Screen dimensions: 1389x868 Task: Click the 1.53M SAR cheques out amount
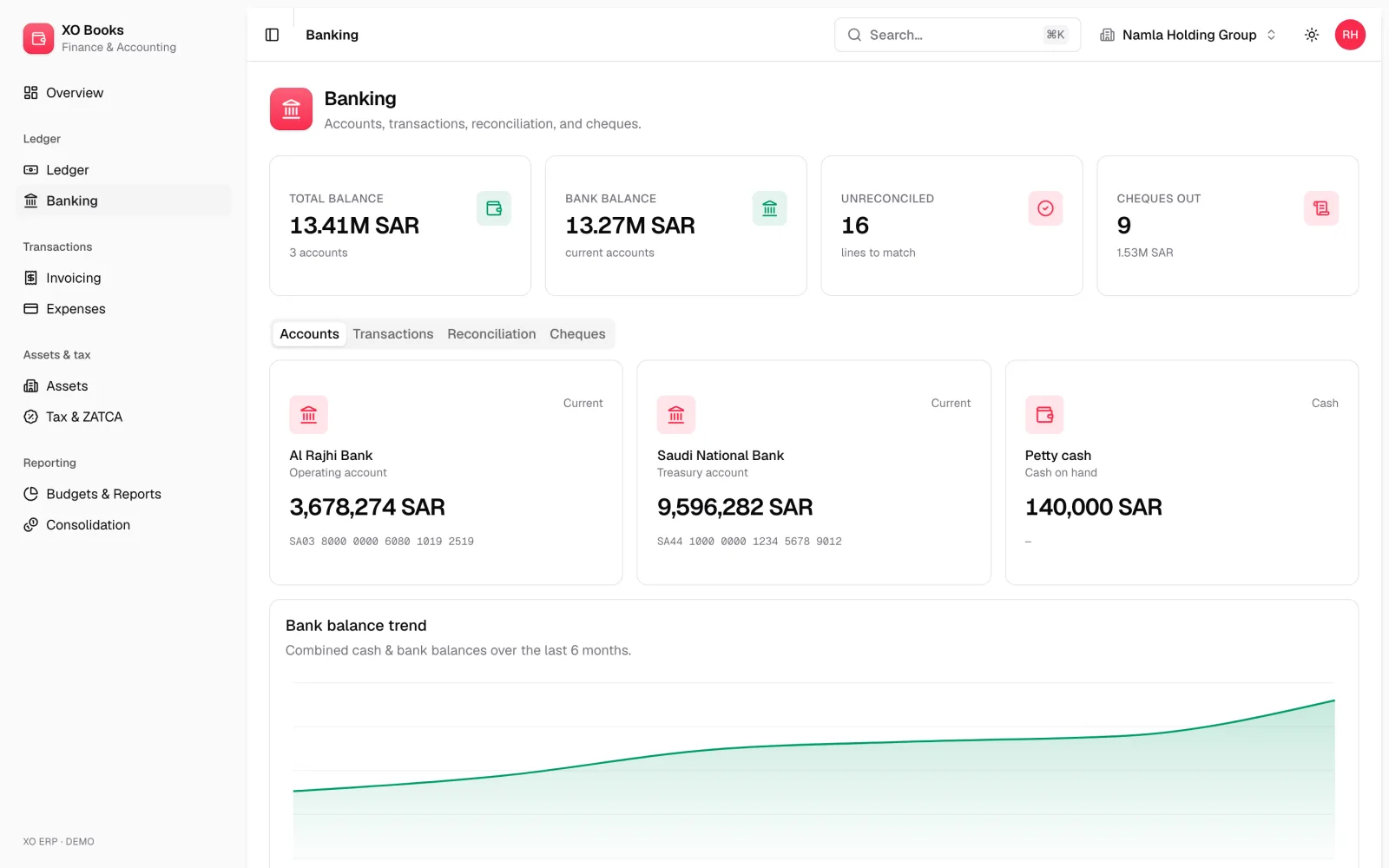tap(1145, 253)
